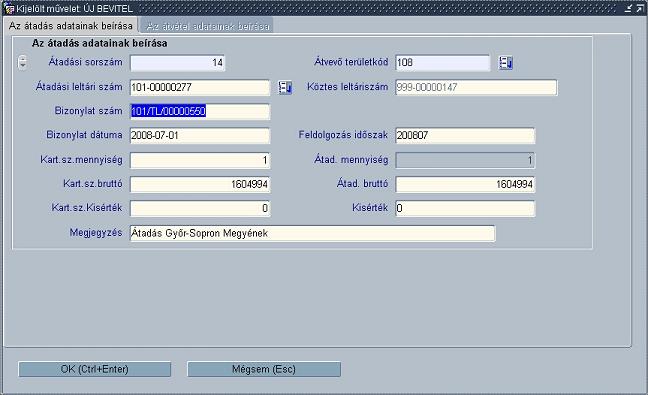The width and height of the screenshot is (648, 395).
Task: Click the Feldolgozás időszak field 200807
Action: pos(465,136)
